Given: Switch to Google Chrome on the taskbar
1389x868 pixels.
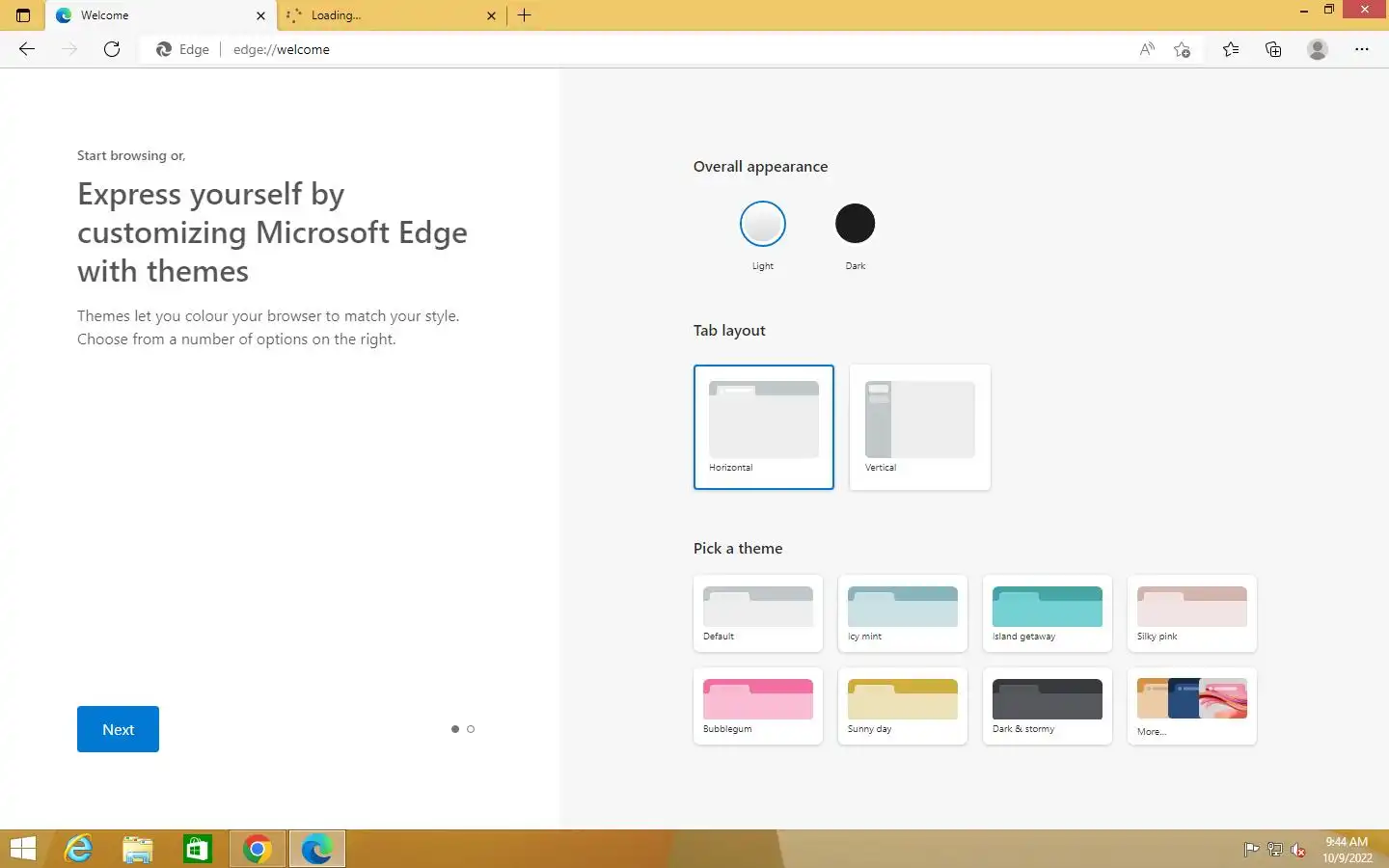Looking at the screenshot, I should click(258, 849).
